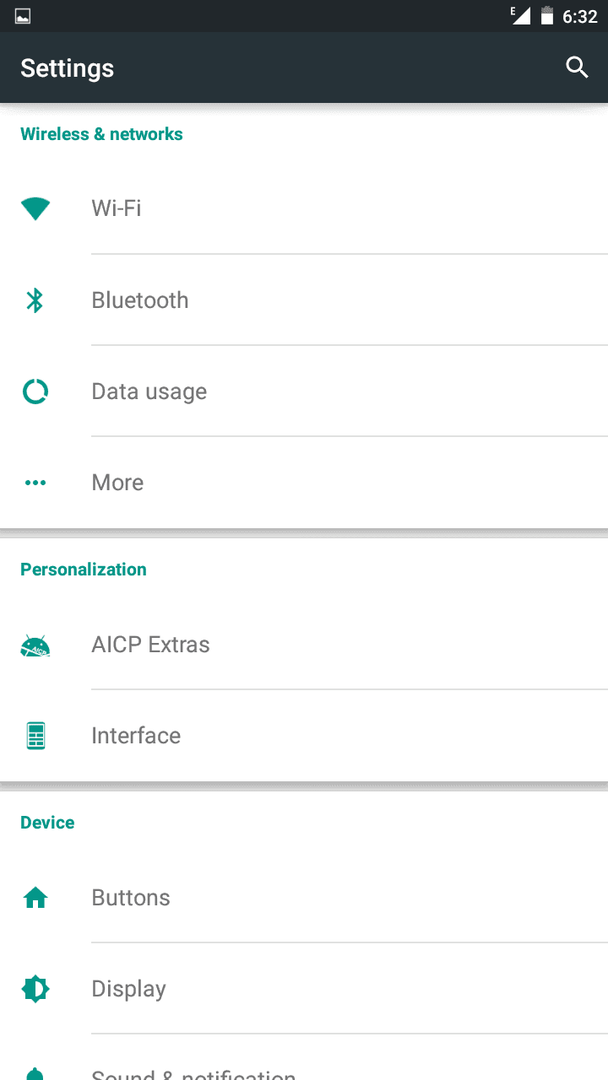The width and height of the screenshot is (608, 1080).
Task: Tap the battery icon in status bar
Action: click(x=547, y=16)
